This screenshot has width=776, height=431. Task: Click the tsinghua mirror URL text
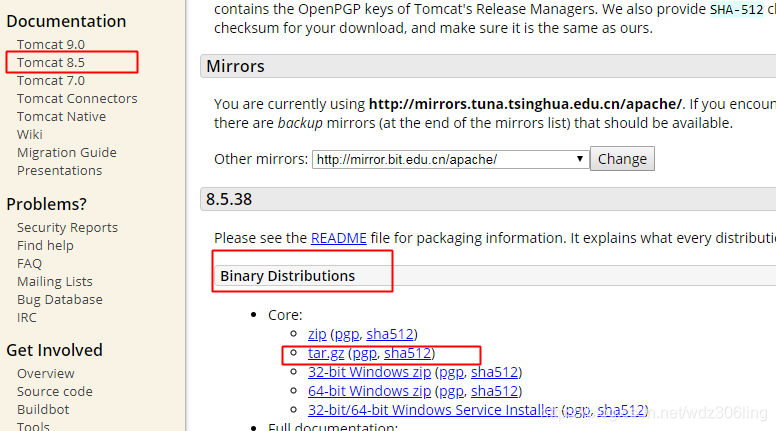(526, 104)
